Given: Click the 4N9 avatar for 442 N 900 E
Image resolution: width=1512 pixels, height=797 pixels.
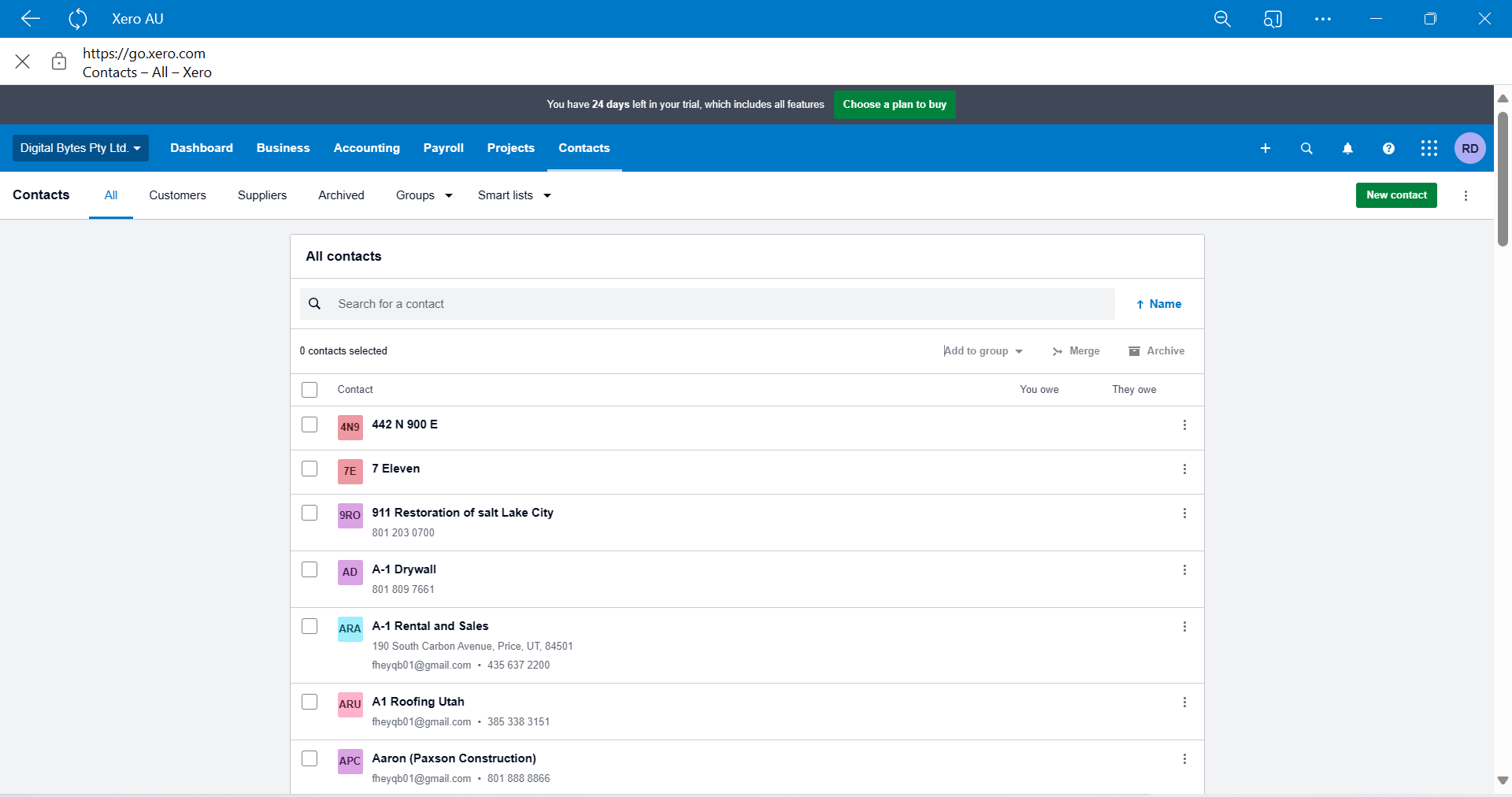Looking at the screenshot, I should 350,428.
